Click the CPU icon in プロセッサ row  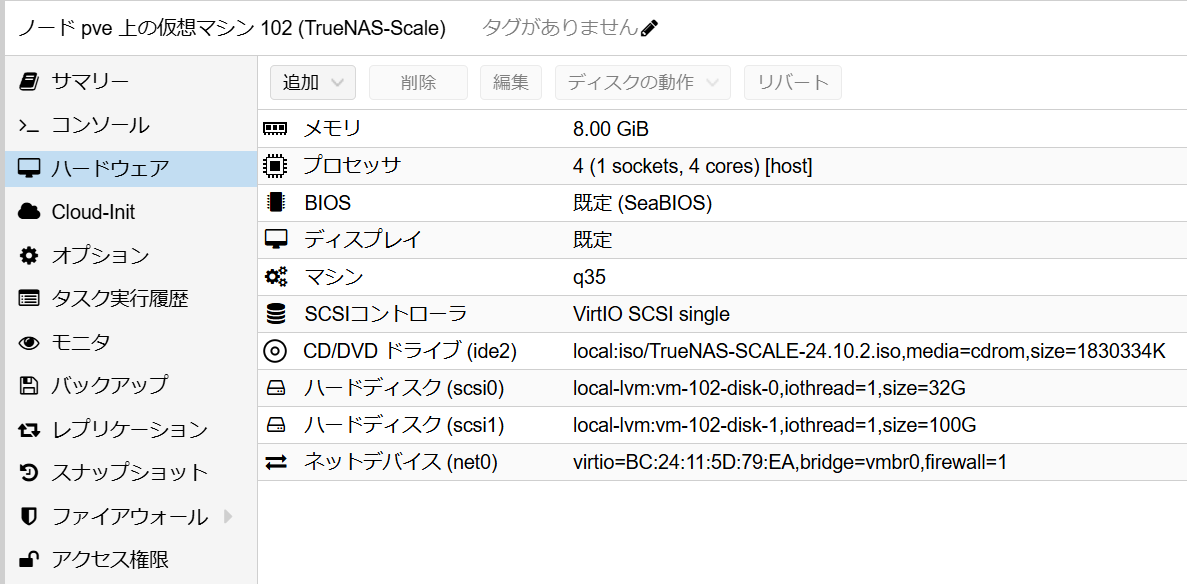click(x=275, y=165)
